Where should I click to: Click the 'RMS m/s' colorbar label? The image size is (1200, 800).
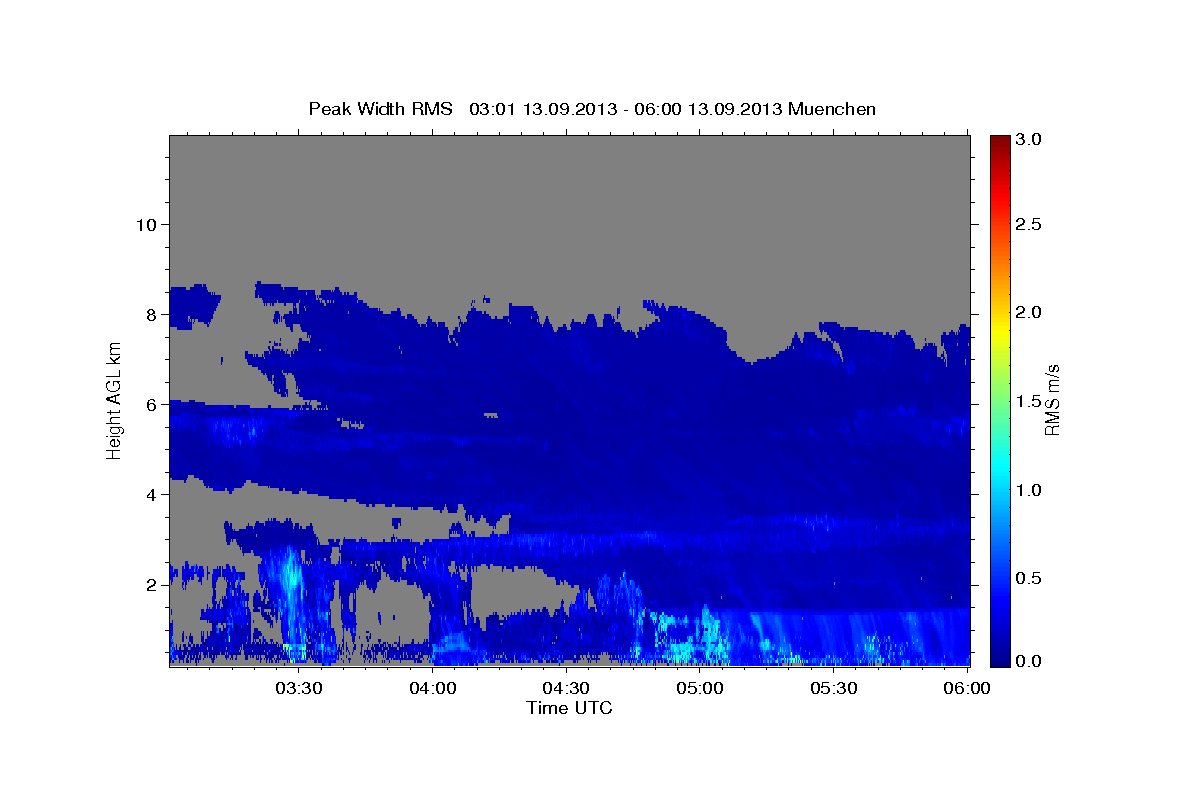pos(1051,401)
